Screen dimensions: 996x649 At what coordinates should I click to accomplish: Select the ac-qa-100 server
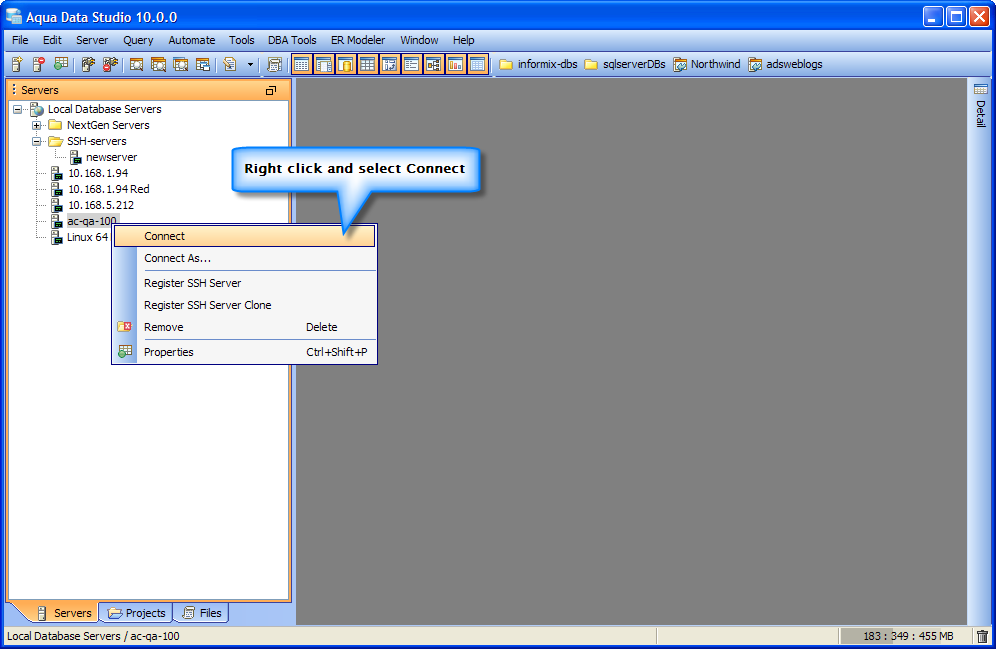[x=91, y=221]
